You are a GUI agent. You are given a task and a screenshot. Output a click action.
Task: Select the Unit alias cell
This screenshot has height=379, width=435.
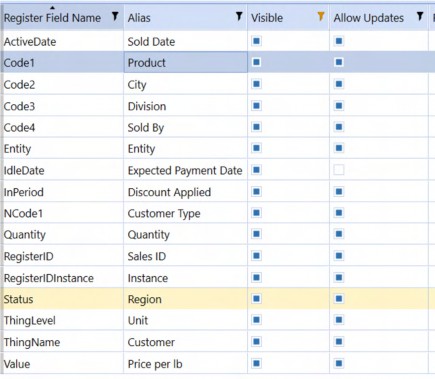click(185, 320)
